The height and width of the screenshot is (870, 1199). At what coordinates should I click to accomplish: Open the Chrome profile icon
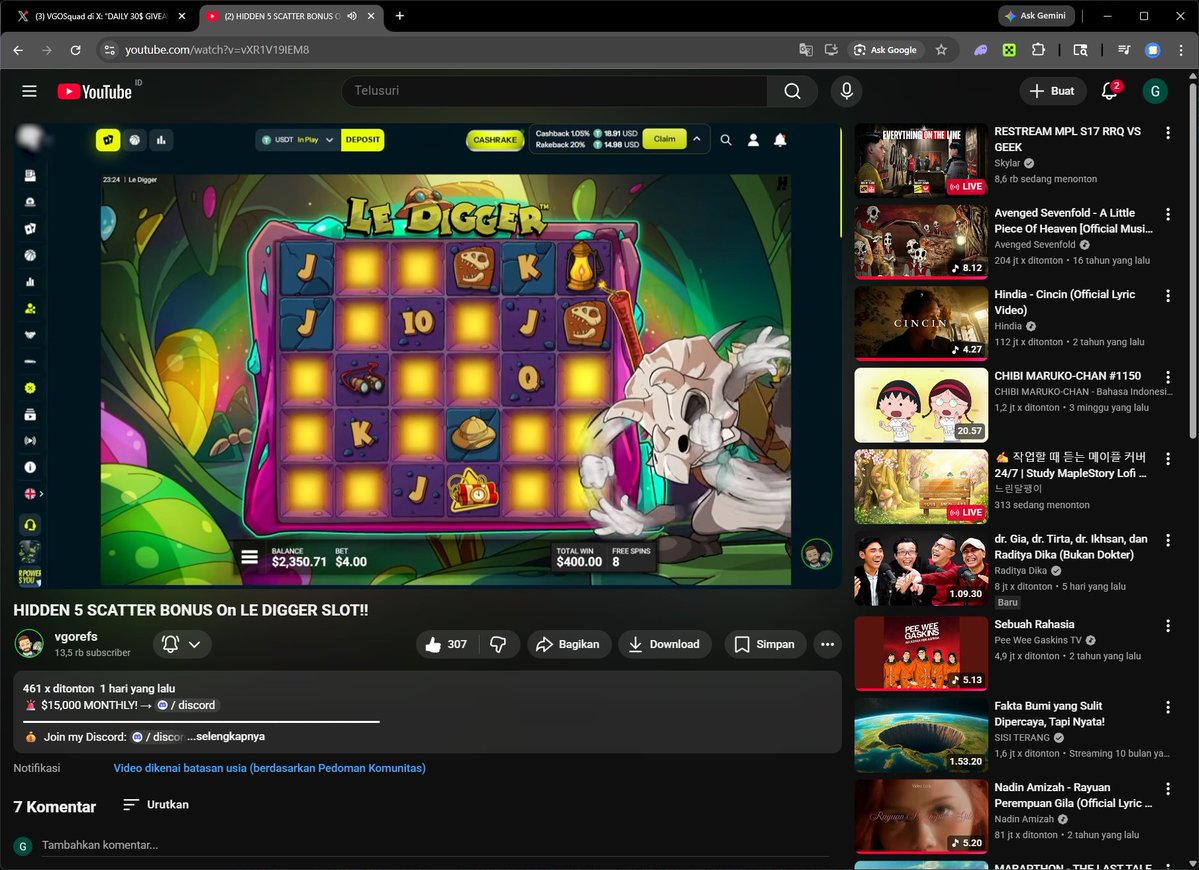1152,50
